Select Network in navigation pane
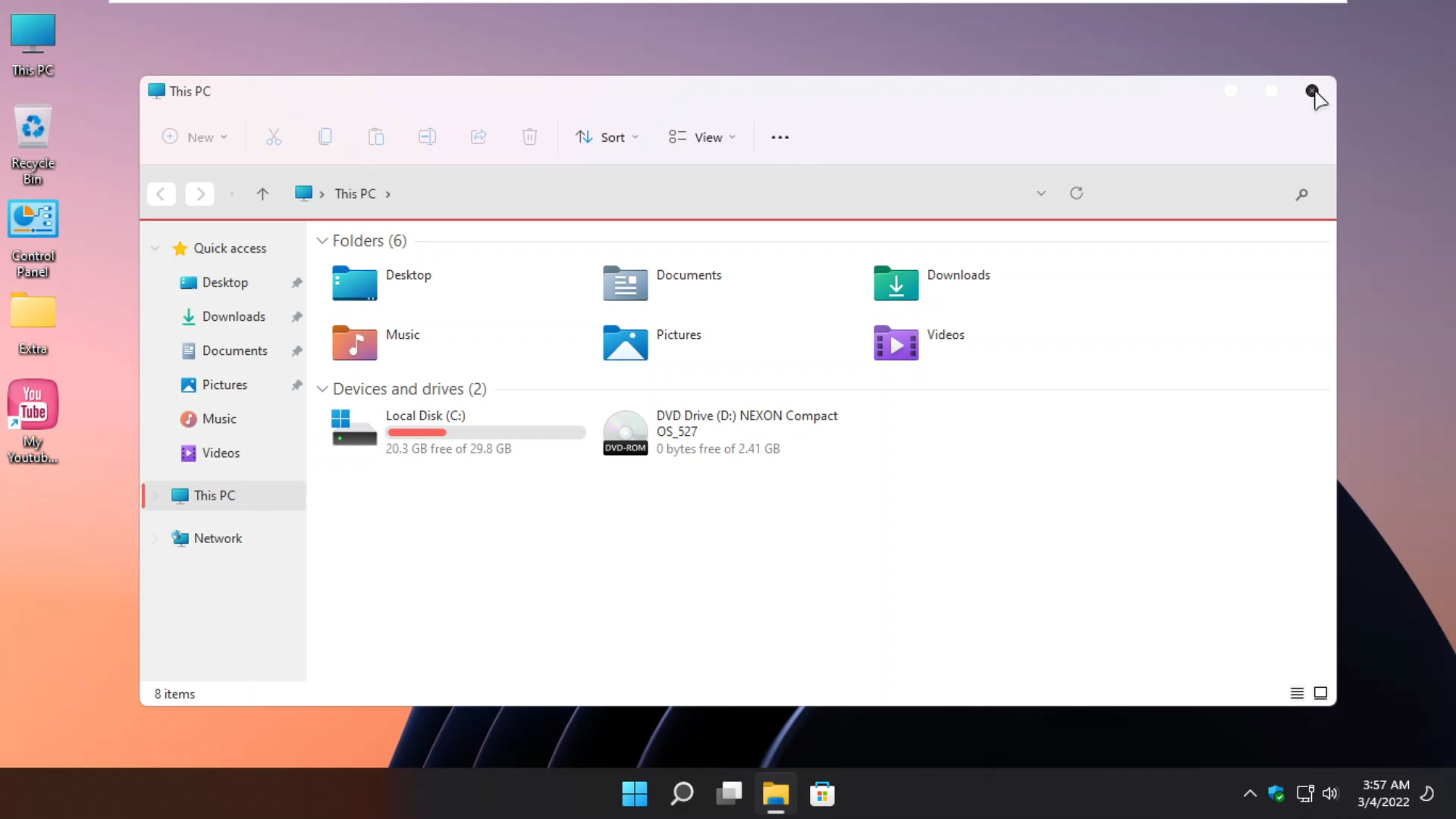 click(218, 538)
